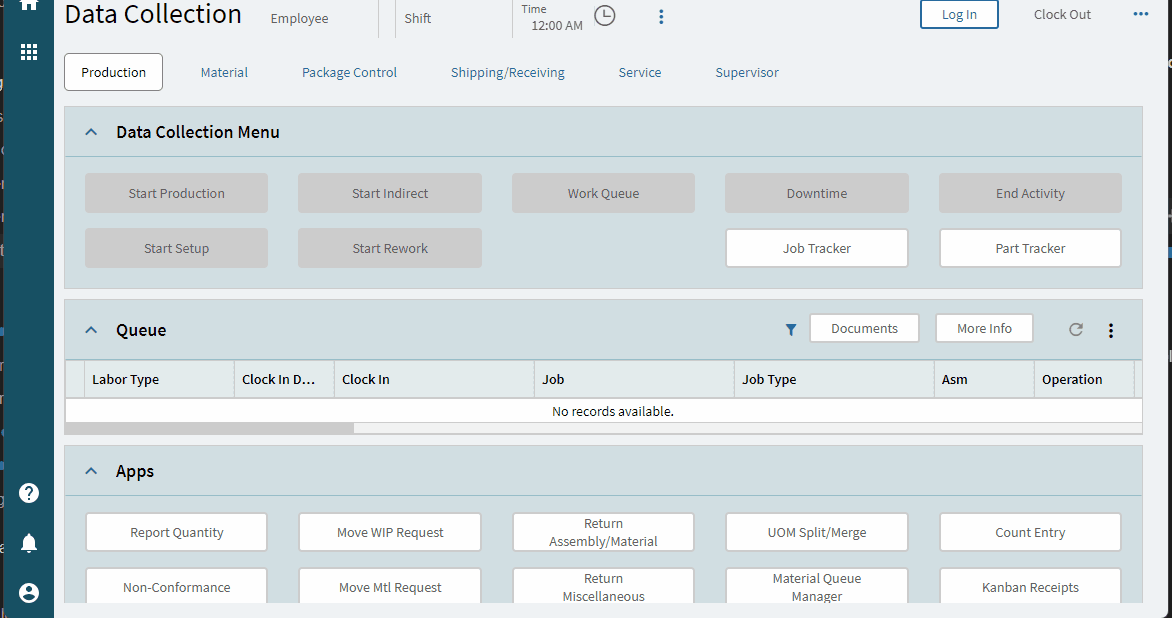Click the clock icon beside Time

[605, 16]
